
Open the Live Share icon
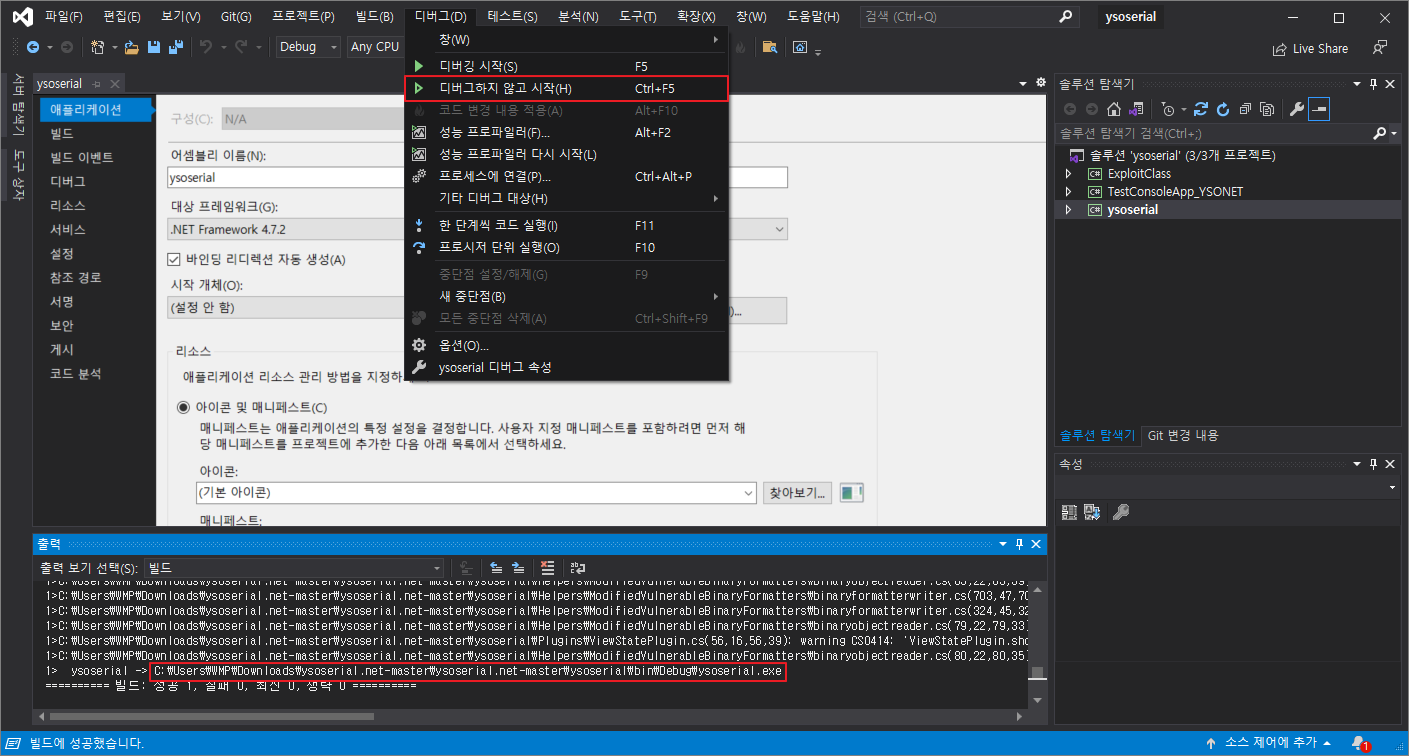(1279, 48)
